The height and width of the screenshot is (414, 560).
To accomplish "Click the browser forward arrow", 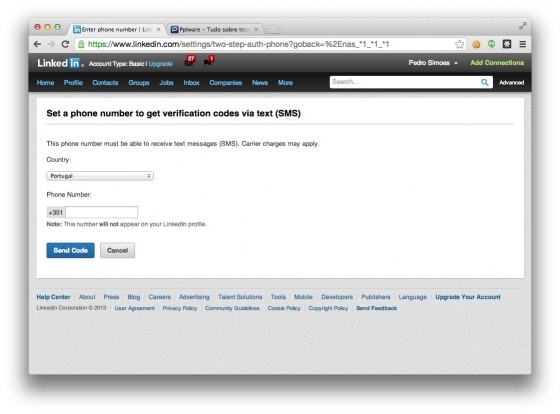I will [51, 44].
